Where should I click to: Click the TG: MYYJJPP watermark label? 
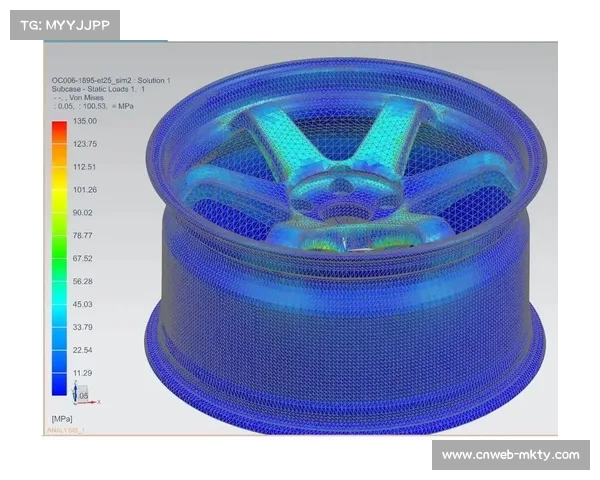point(64,24)
